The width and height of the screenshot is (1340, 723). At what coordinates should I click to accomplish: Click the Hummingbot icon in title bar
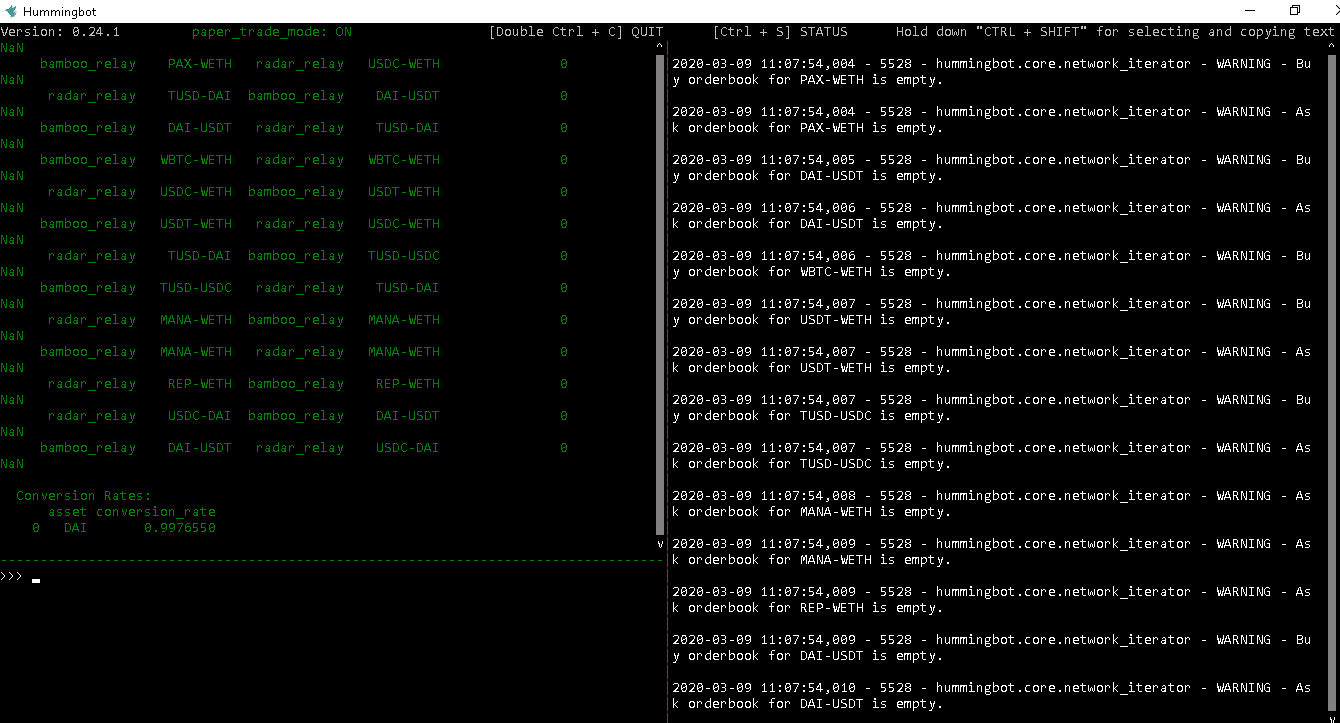coord(10,9)
